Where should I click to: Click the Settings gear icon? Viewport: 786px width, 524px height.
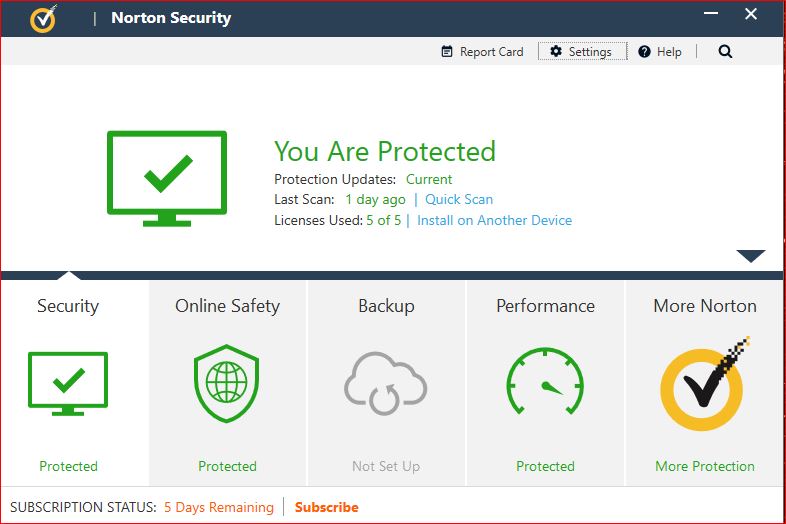[555, 51]
